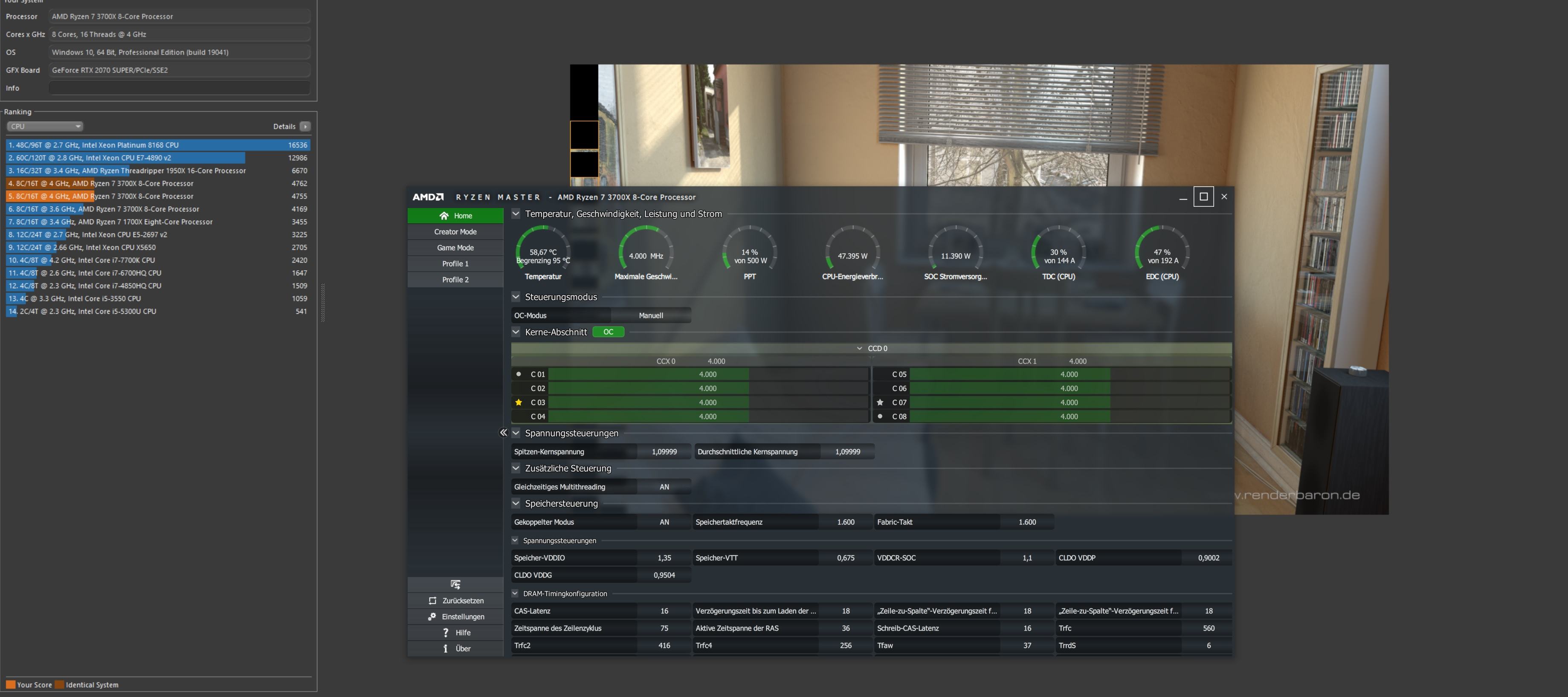Open Einstellungen via the gears icon

432,617
